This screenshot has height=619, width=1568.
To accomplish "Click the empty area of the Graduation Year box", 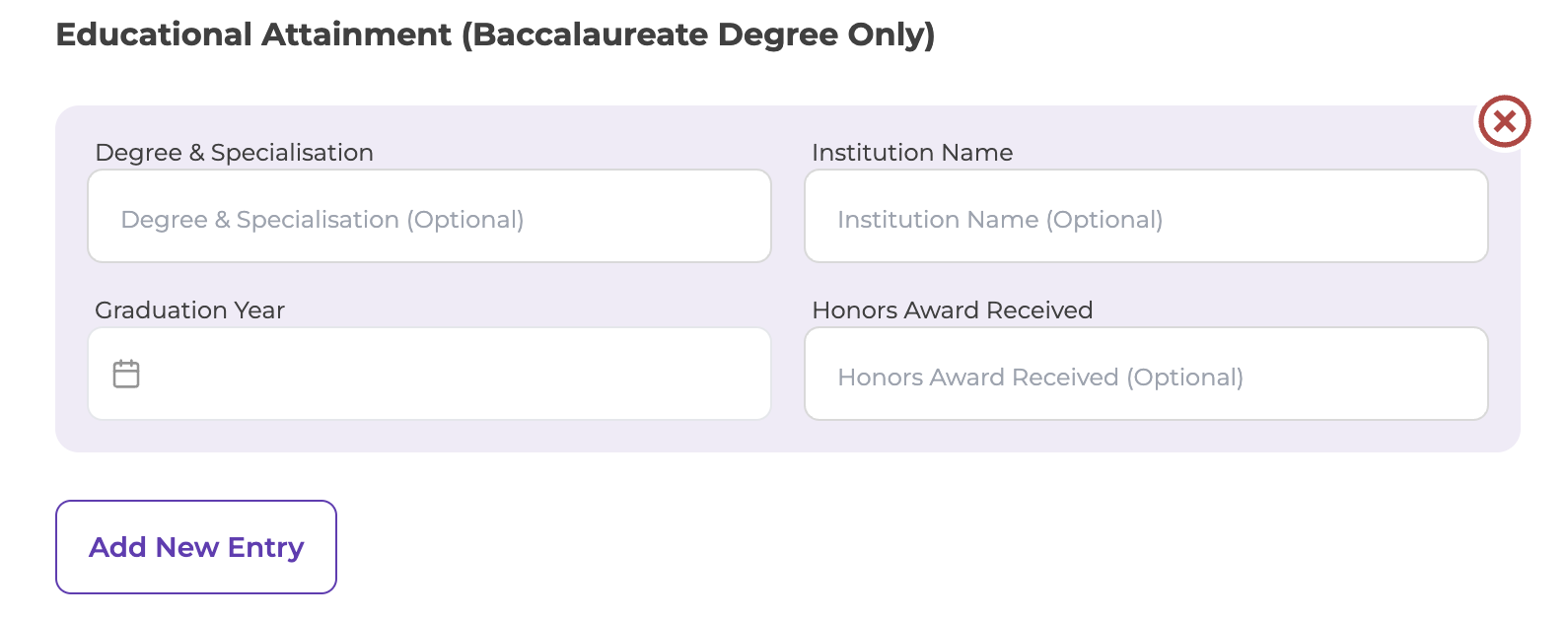I will click(454, 374).
